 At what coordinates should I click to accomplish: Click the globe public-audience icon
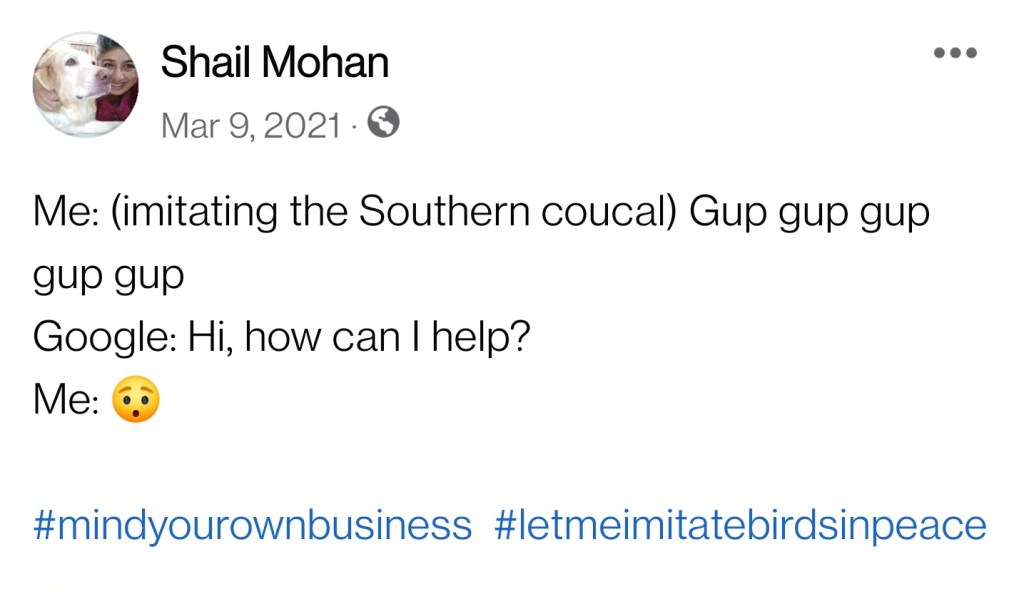(384, 124)
